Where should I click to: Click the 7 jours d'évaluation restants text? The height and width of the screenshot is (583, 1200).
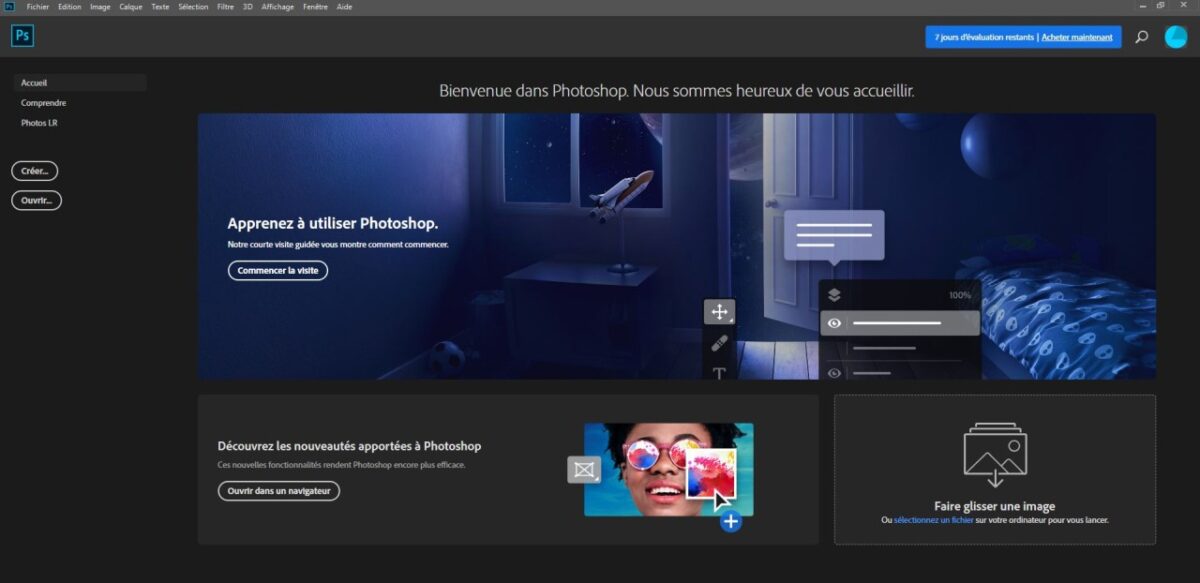tap(984, 37)
